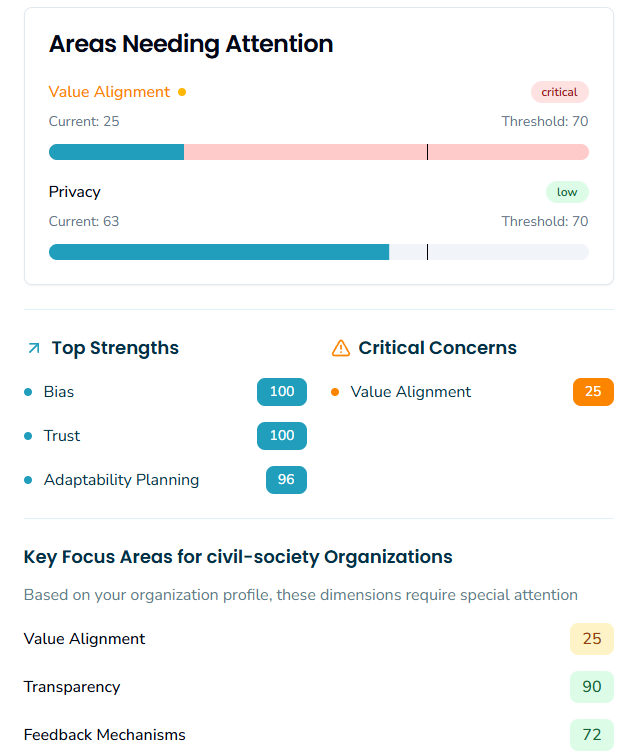Click the Bias score badge showing 100
Image resolution: width=636 pixels, height=754 pixels.
point(282,392)
